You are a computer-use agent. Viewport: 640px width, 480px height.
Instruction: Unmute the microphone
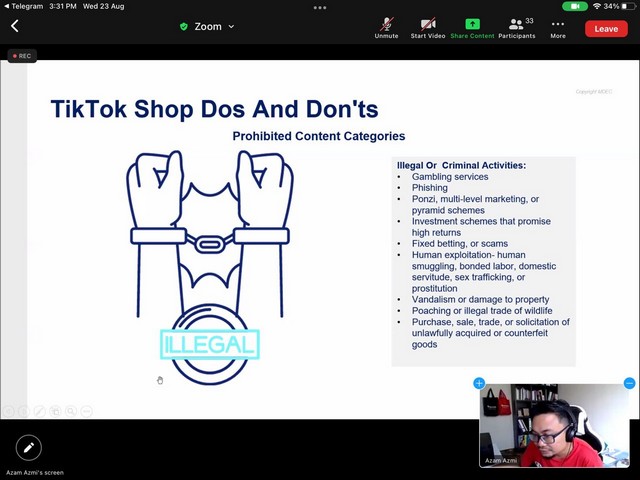pyautogui.click(x=386, y=27)
